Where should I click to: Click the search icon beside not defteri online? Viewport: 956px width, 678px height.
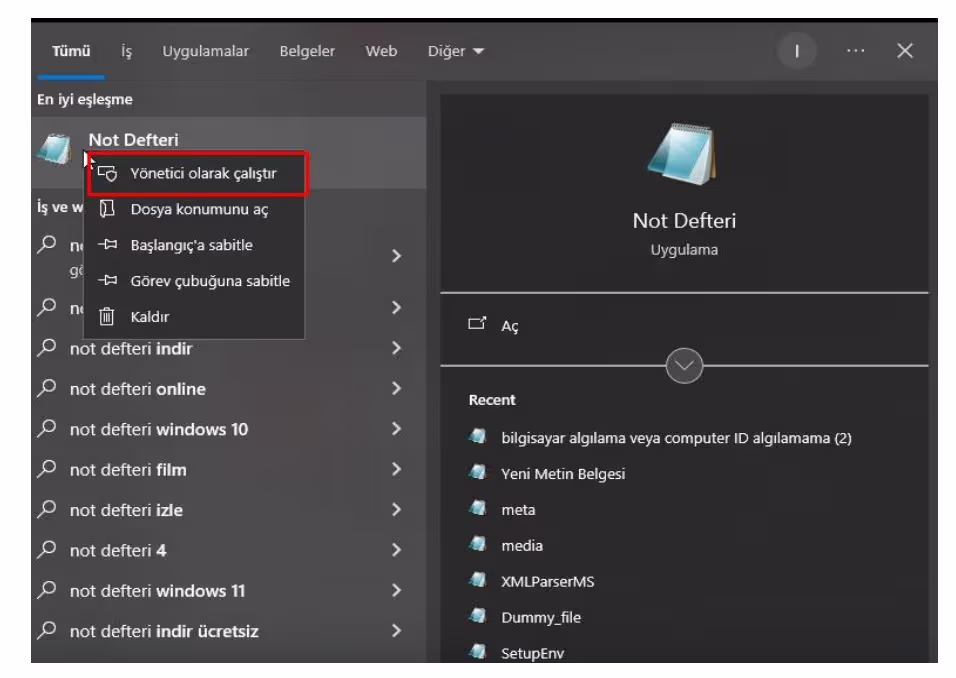46,388
